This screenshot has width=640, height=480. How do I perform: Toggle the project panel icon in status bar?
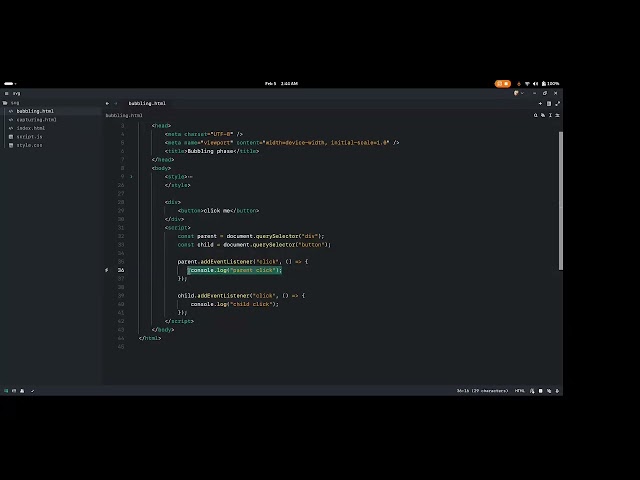point(6,391)
